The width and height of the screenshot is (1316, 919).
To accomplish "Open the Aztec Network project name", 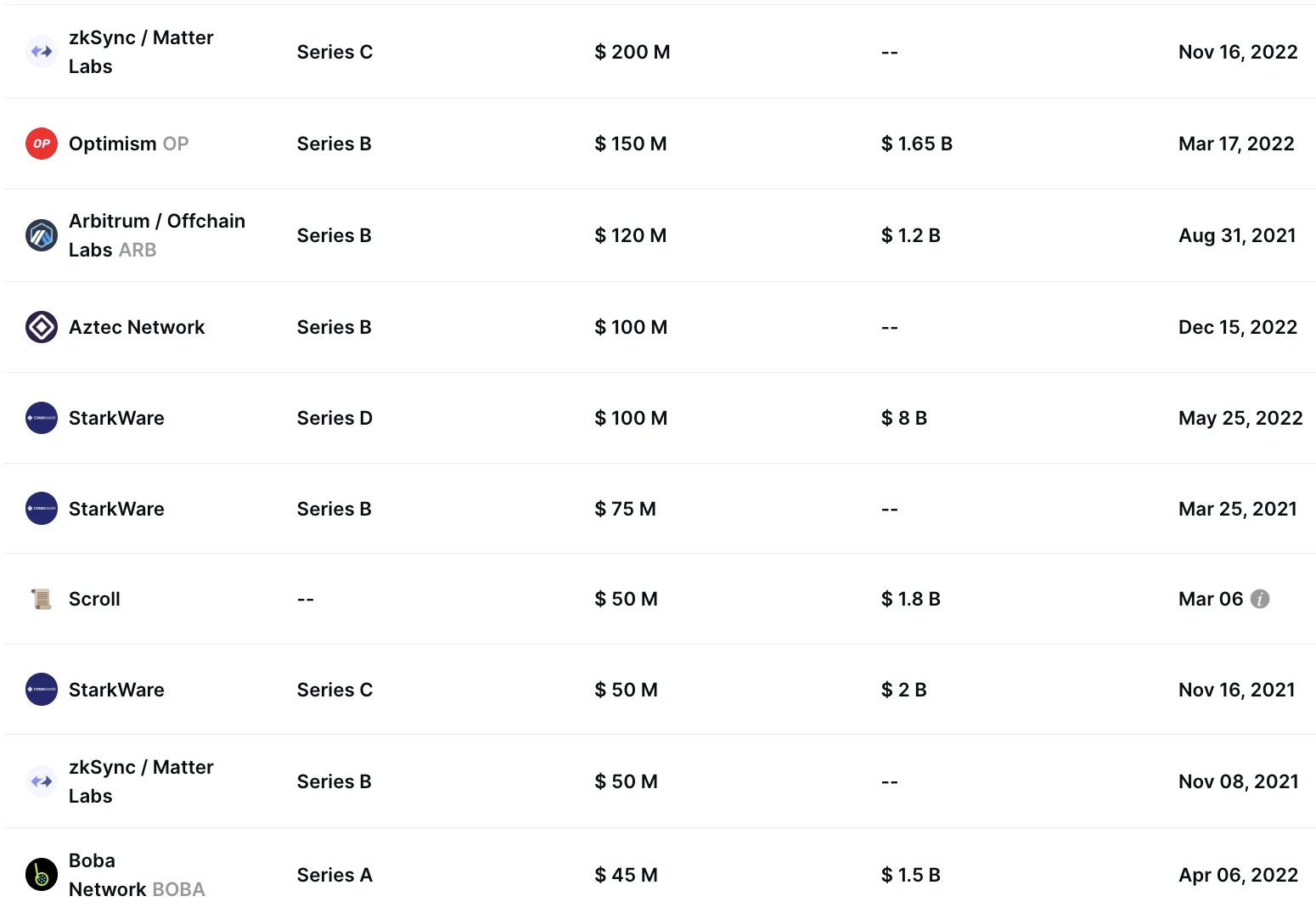I will point(137,327).
